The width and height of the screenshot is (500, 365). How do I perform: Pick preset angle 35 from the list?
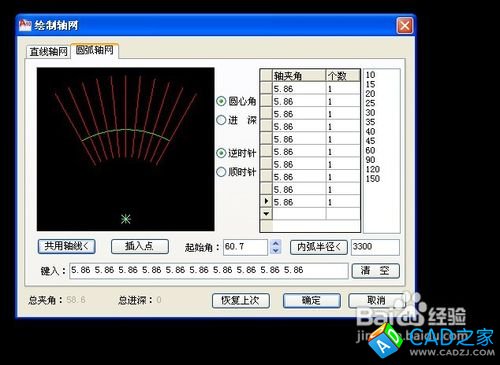click(370, 122)
